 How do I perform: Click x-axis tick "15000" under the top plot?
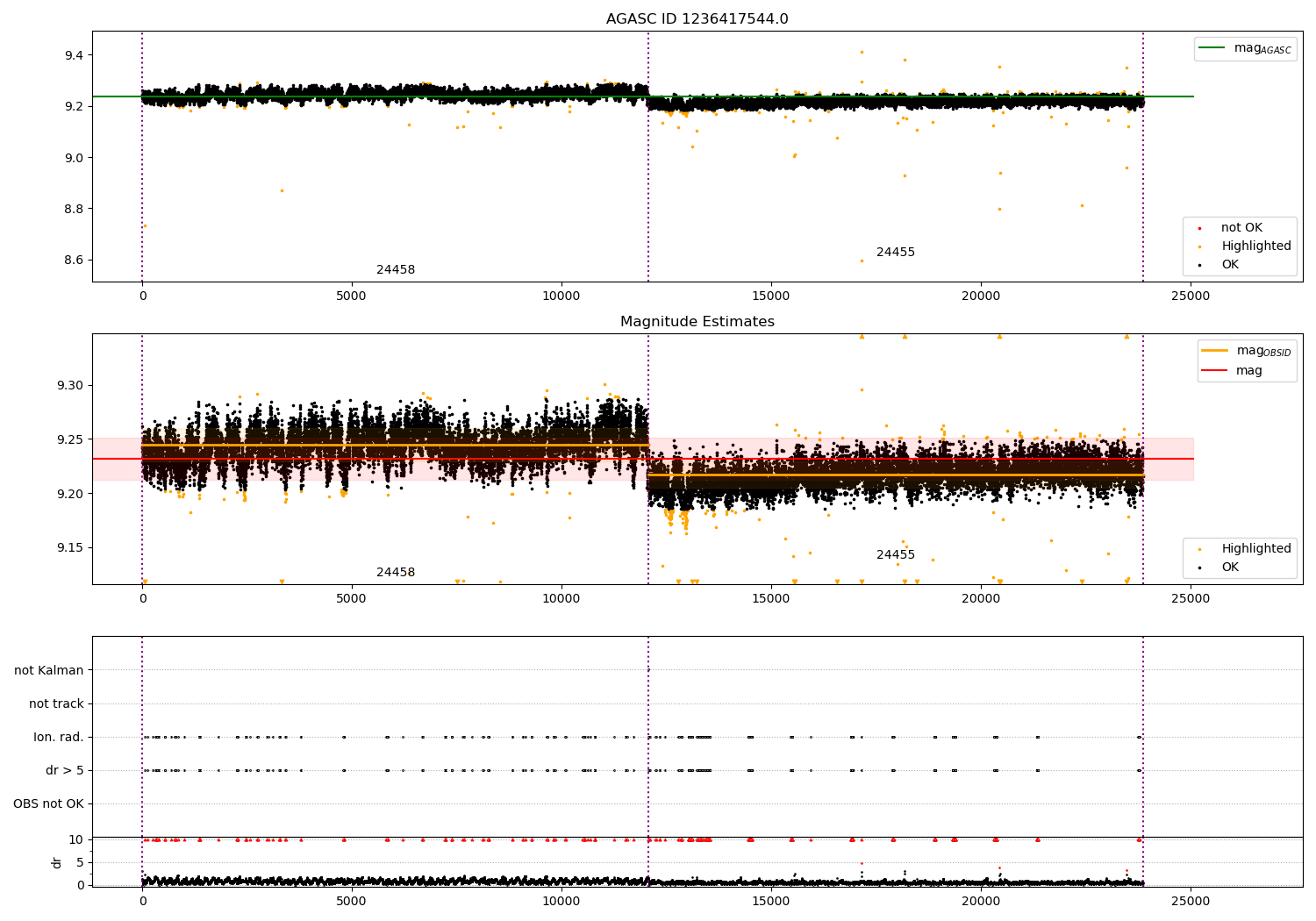click(x=770, y=296)
